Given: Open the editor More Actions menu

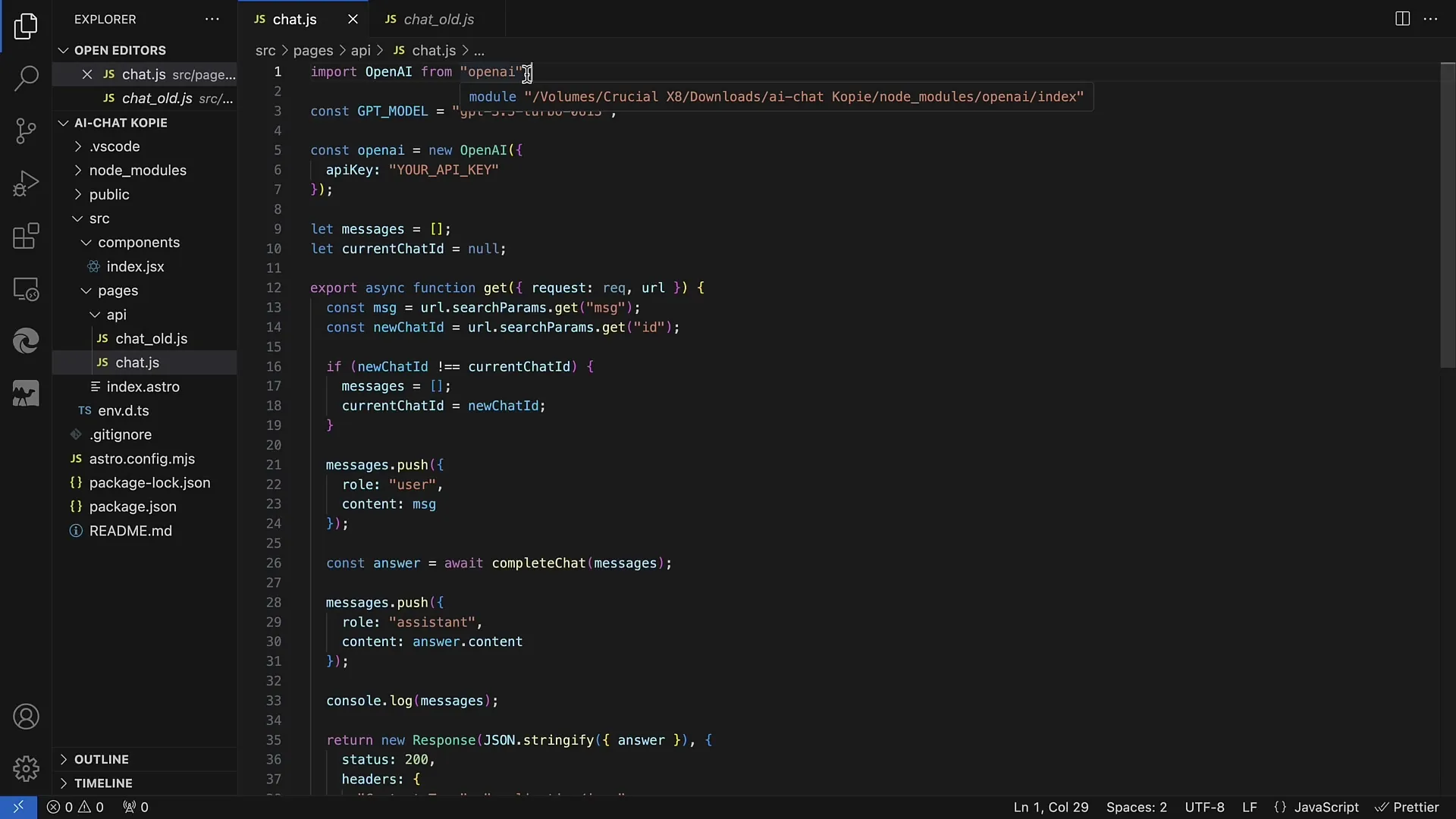Looking at the screenshot, I should (x=1431, y=19).
